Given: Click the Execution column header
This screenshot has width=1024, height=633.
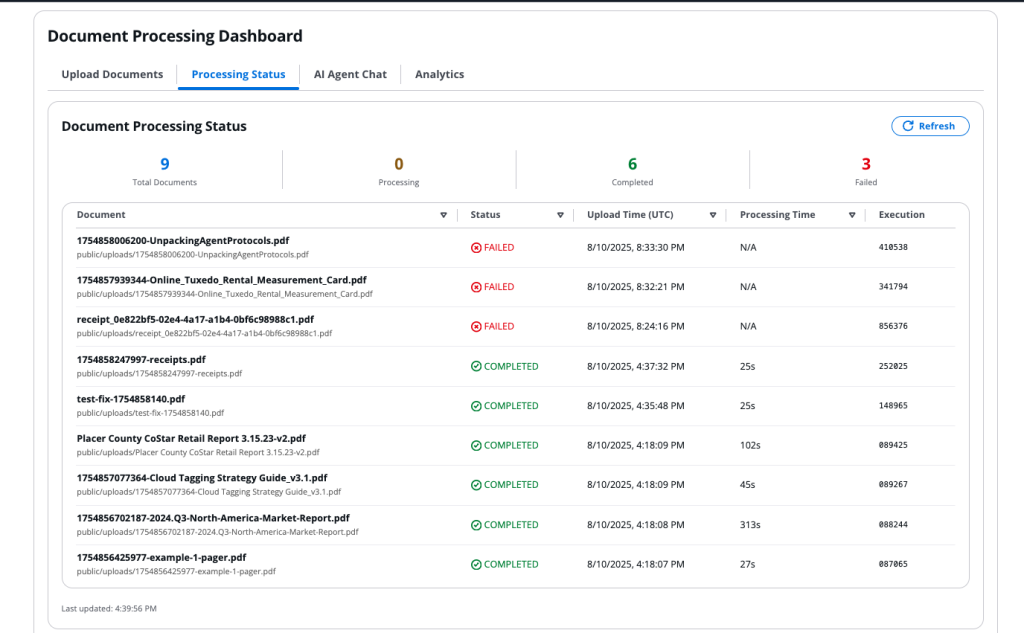Looking at the screenshot, I should click(901, 214).
